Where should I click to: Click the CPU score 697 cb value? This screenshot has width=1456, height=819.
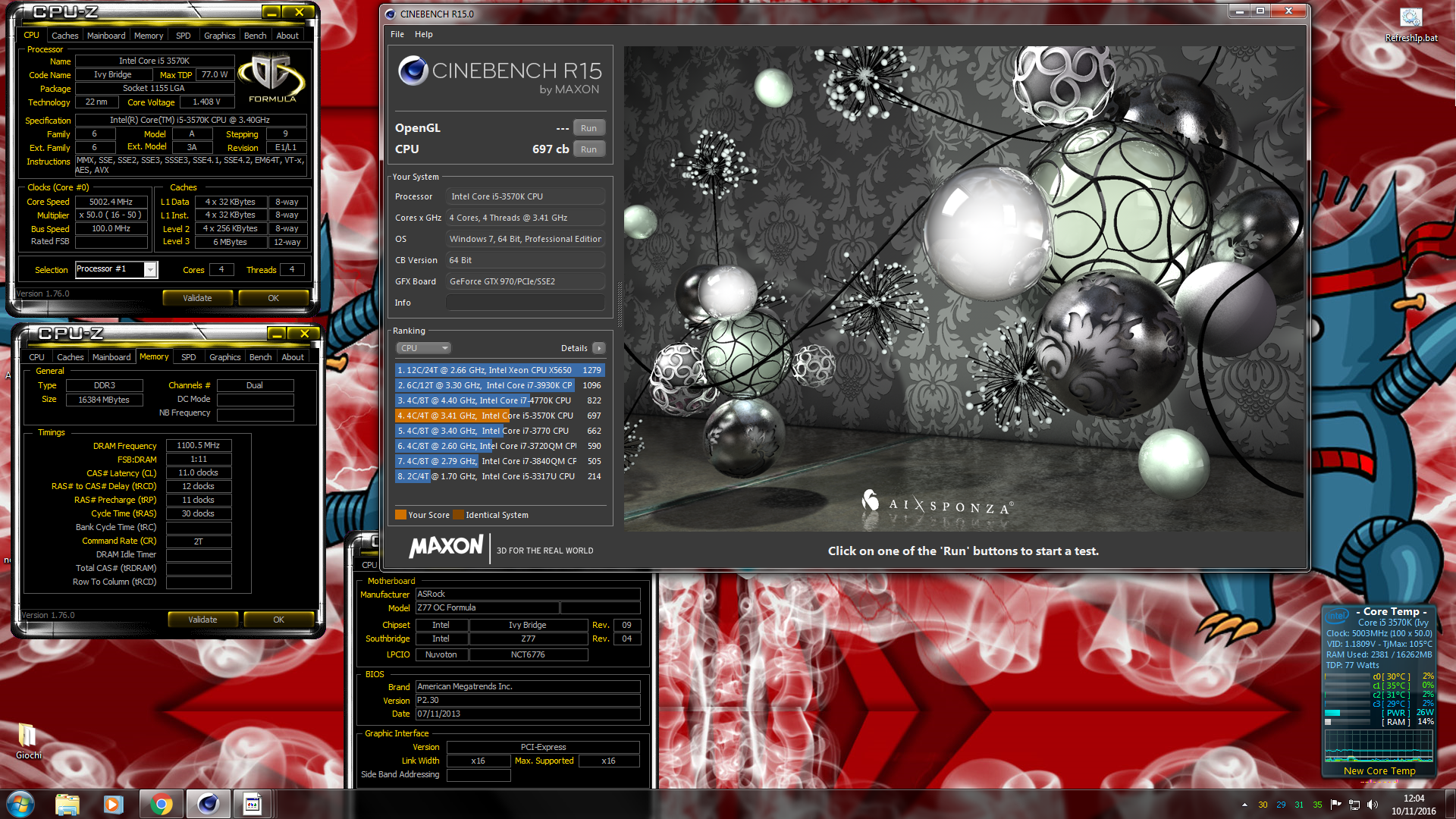(551, 149)
